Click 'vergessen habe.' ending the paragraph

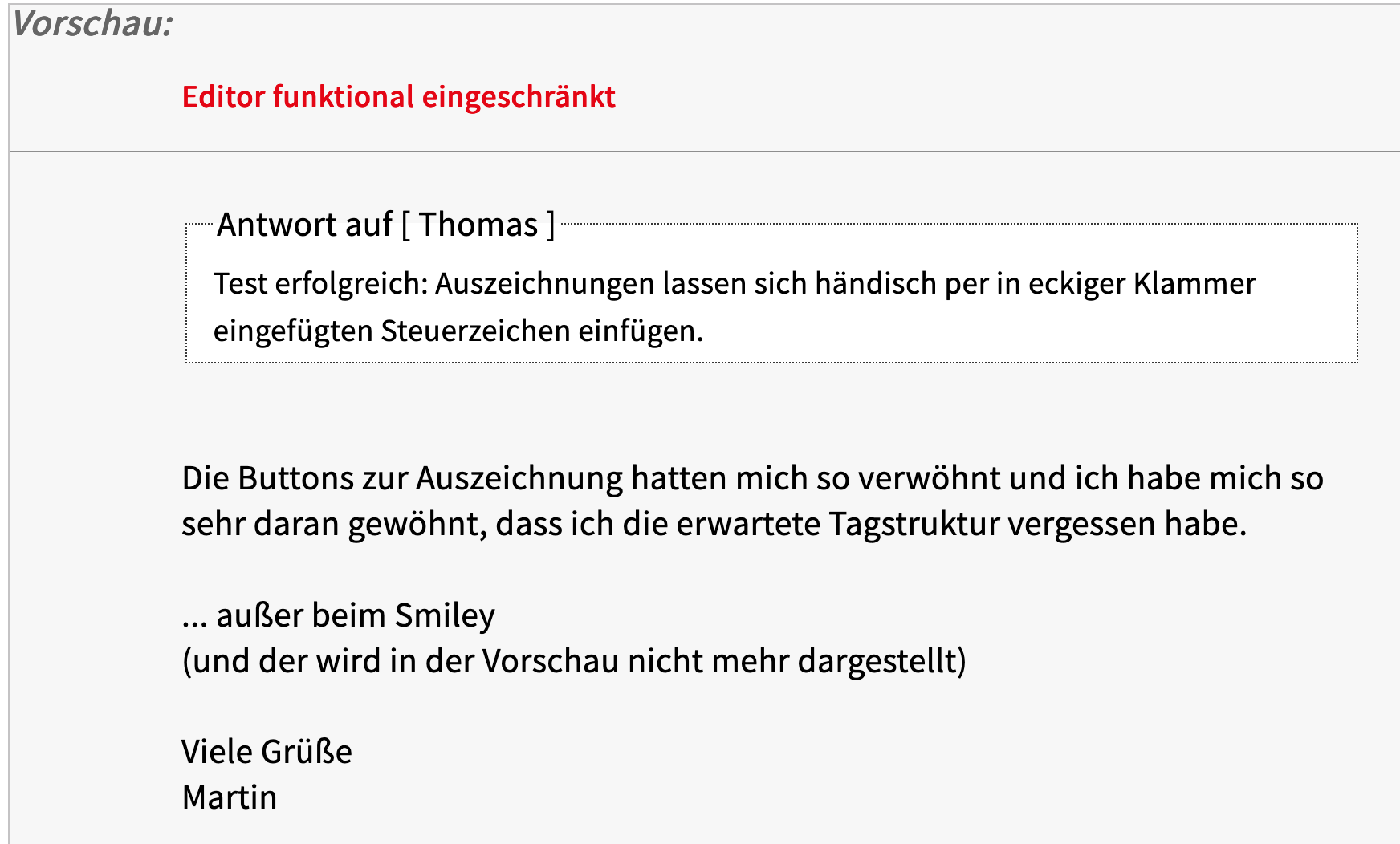[x=1128, y=524]
